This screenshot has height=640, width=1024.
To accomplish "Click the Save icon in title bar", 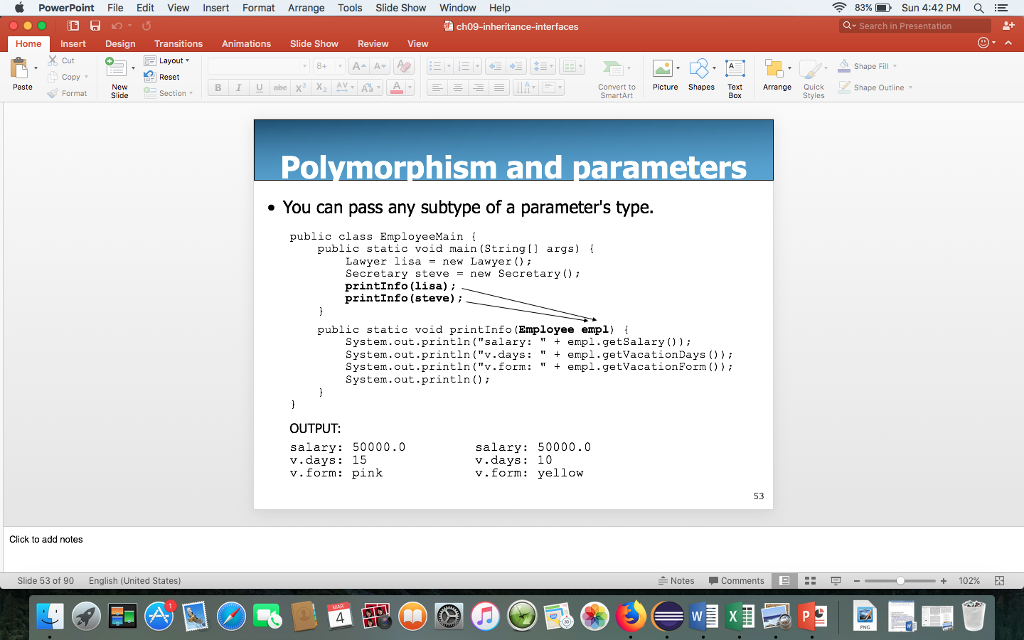I will [x=95, y=25].
